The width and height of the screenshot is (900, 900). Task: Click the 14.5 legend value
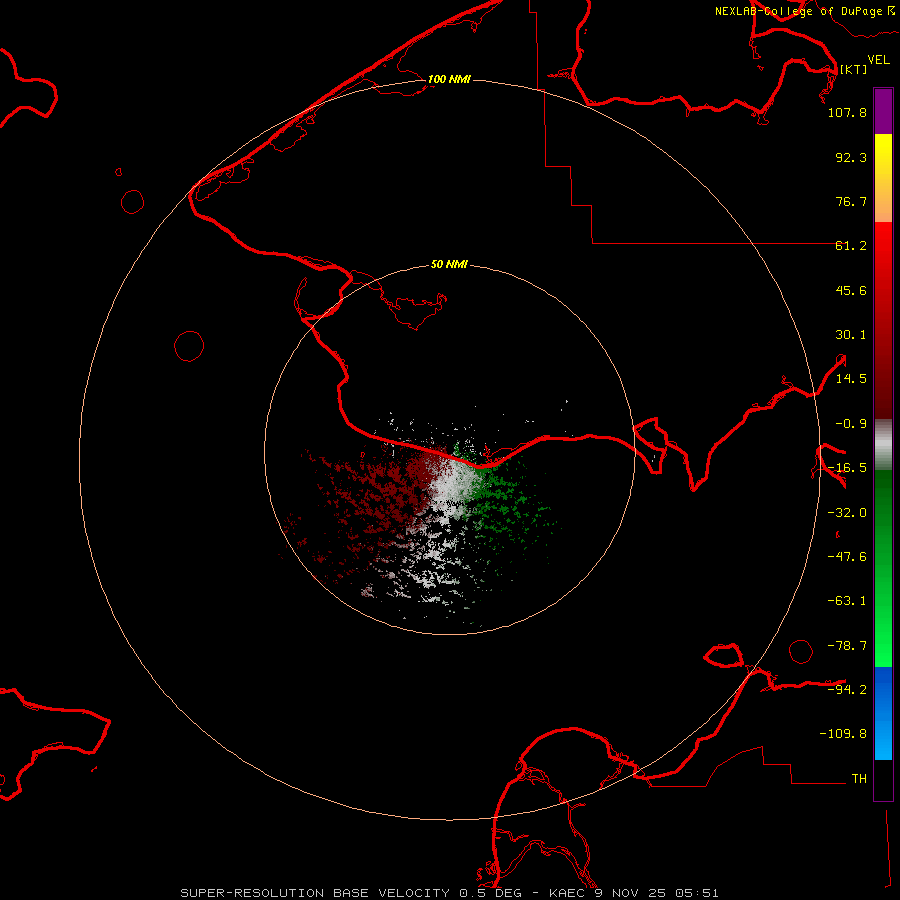point(851,379)
